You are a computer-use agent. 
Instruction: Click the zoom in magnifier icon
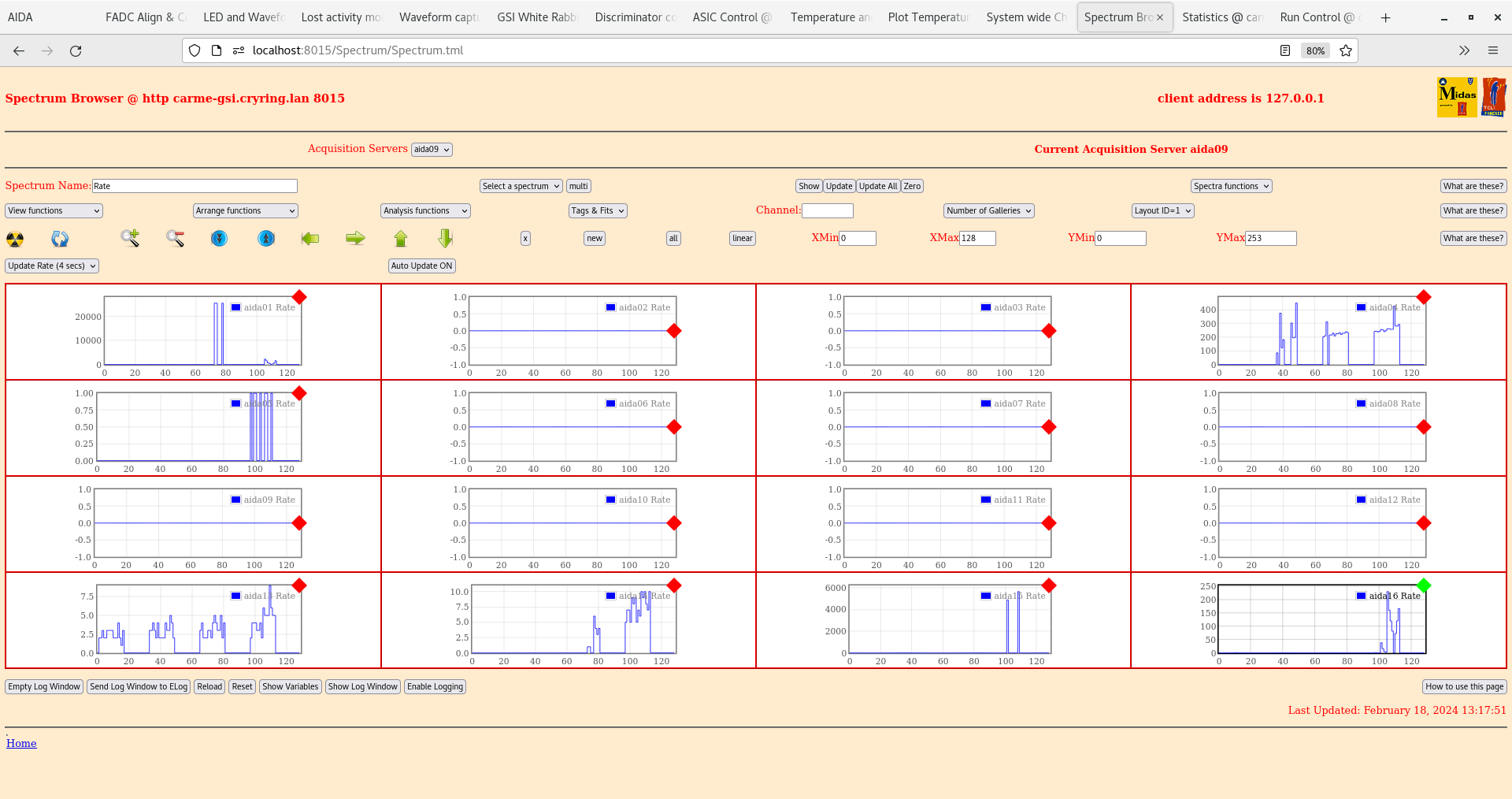click(x=130, y=238)
